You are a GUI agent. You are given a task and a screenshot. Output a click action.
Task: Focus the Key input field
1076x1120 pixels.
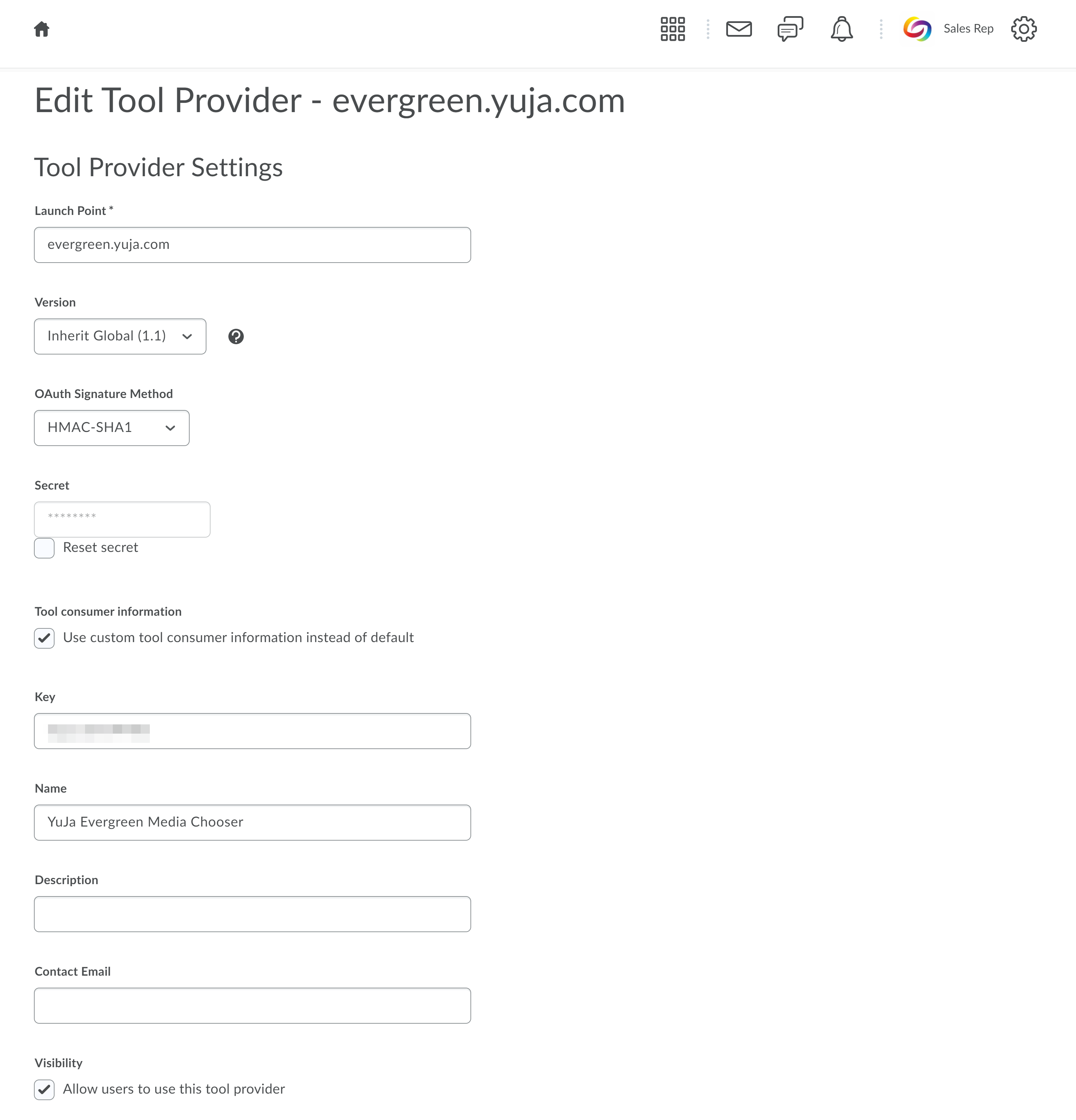point(253,731)
